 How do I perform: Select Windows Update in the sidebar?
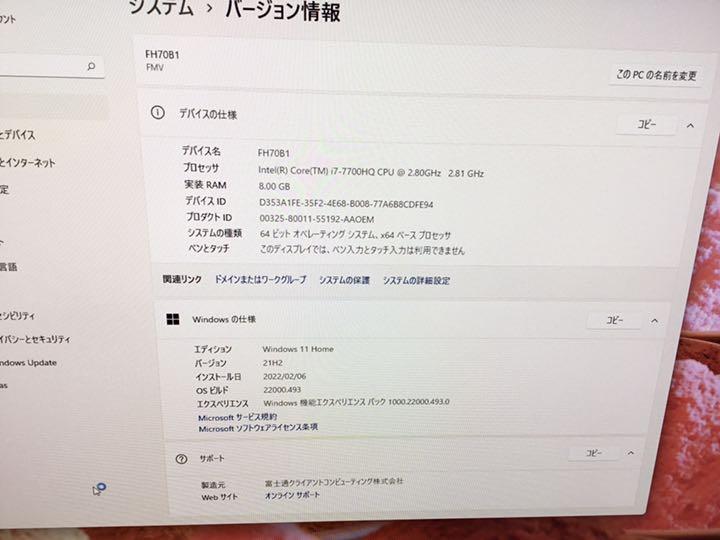pyautogui.click(x=28, y=363)
